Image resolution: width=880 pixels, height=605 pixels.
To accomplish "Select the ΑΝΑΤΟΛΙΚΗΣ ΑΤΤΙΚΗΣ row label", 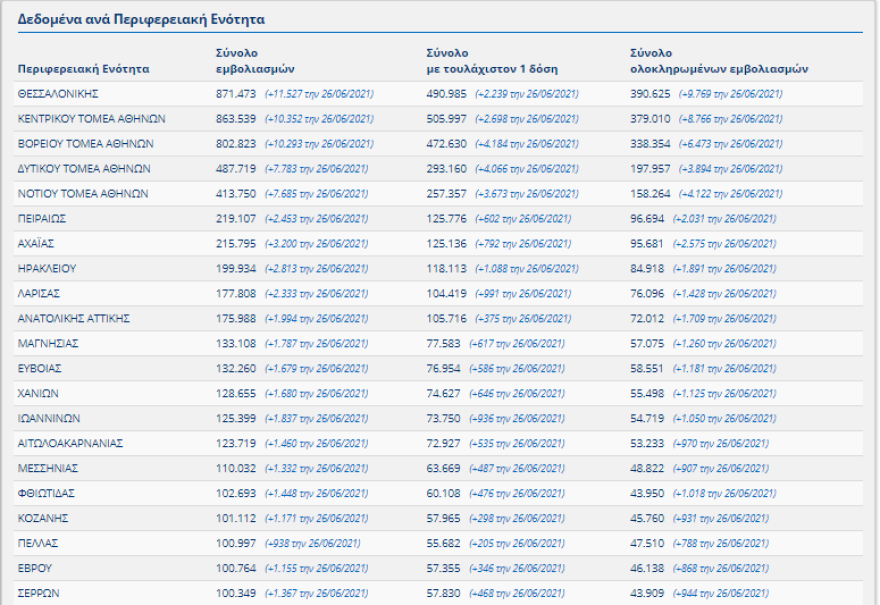I will tap(74, 319).
